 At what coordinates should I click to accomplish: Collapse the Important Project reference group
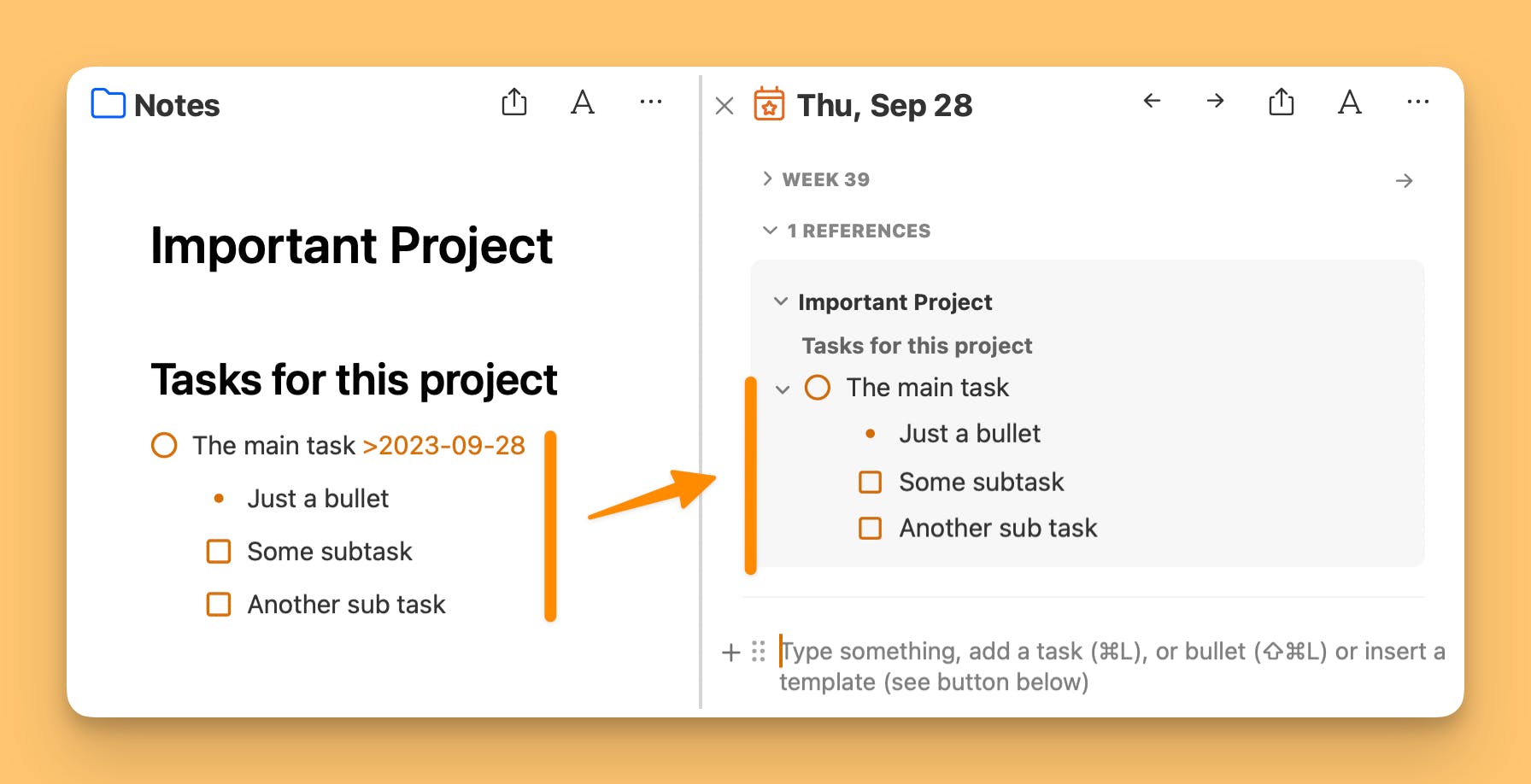coord(780,302)
